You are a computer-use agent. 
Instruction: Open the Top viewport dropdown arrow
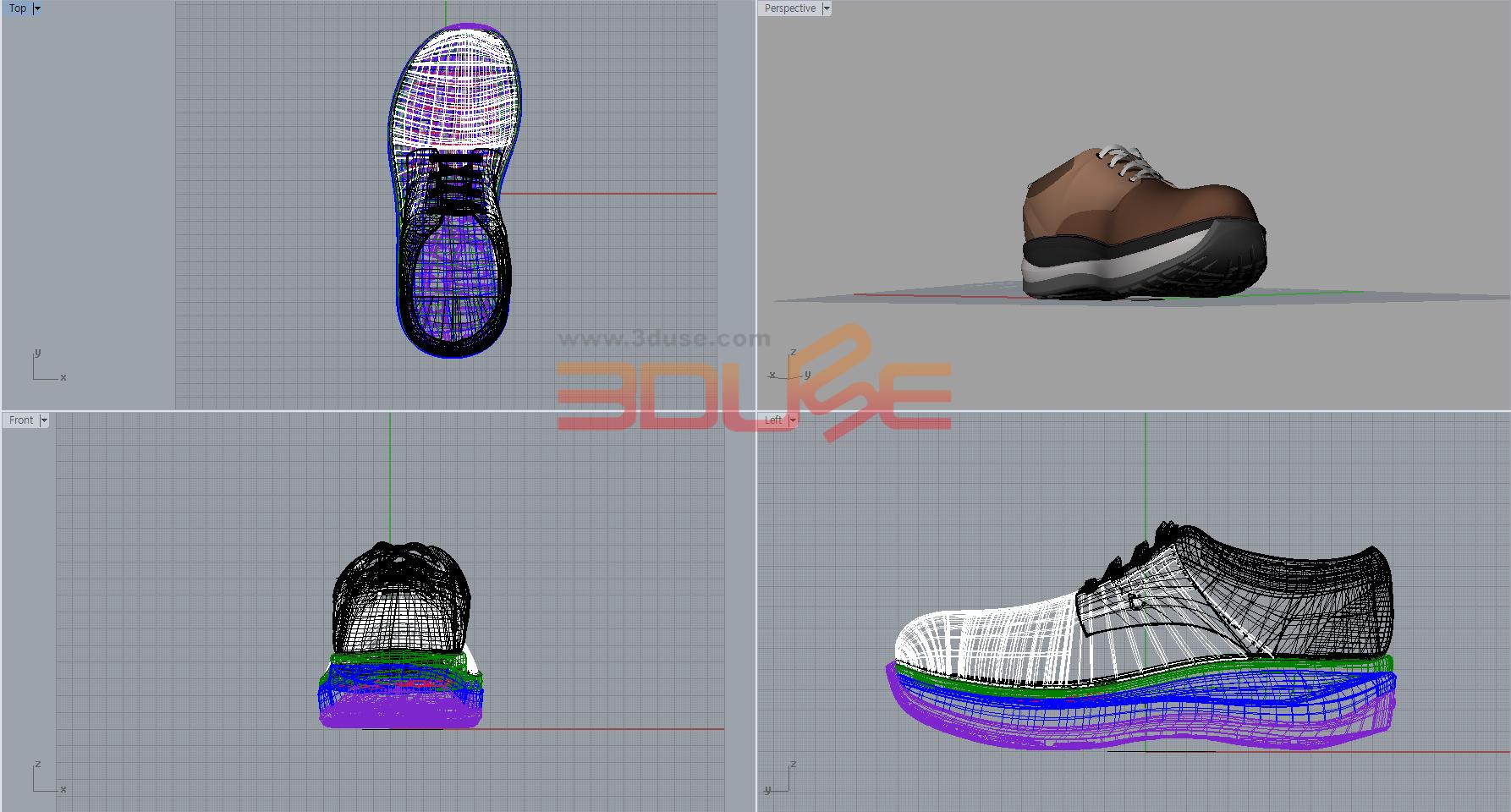[37, 8]
